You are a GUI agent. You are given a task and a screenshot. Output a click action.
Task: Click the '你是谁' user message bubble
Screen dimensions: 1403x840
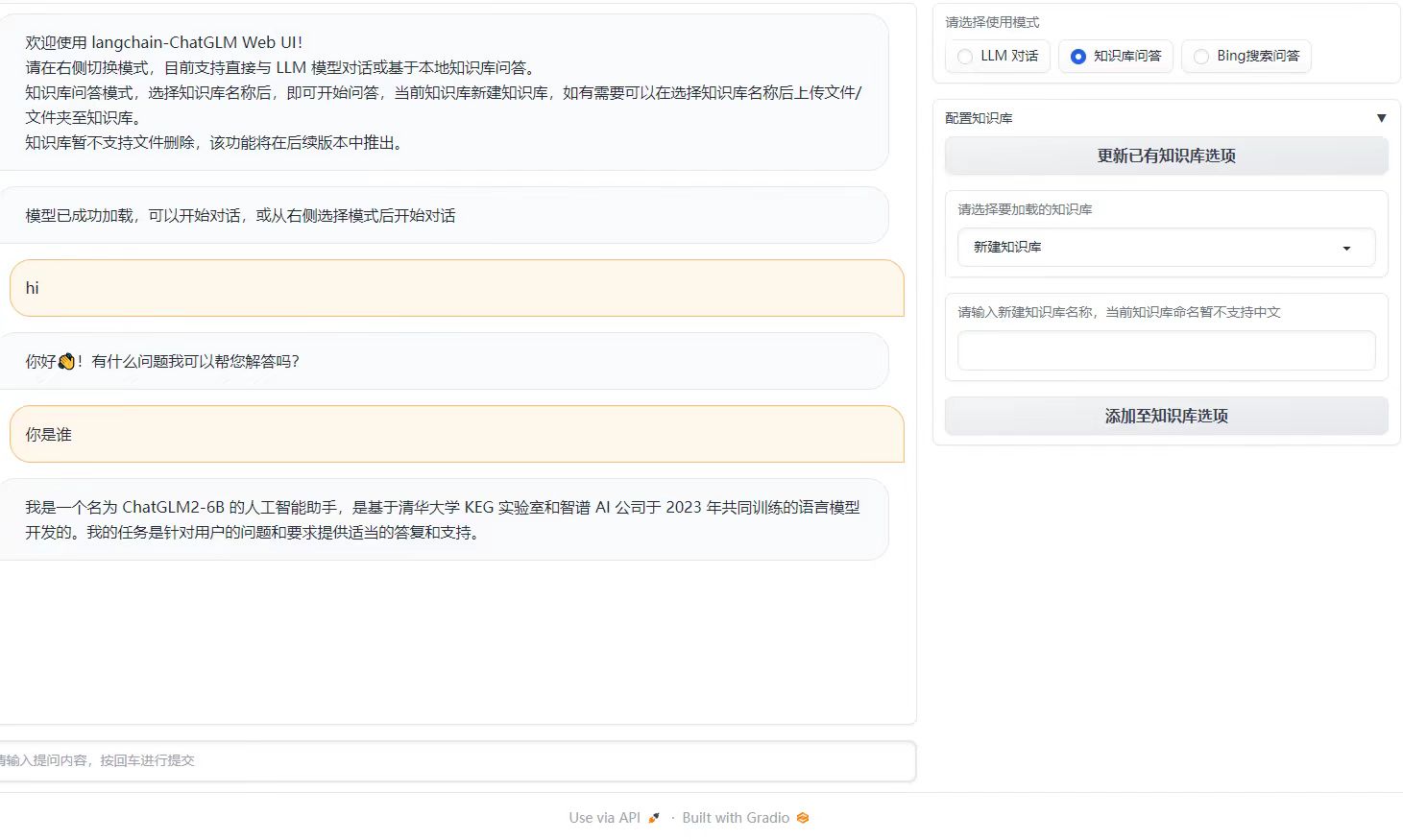[x=457, y=434]
